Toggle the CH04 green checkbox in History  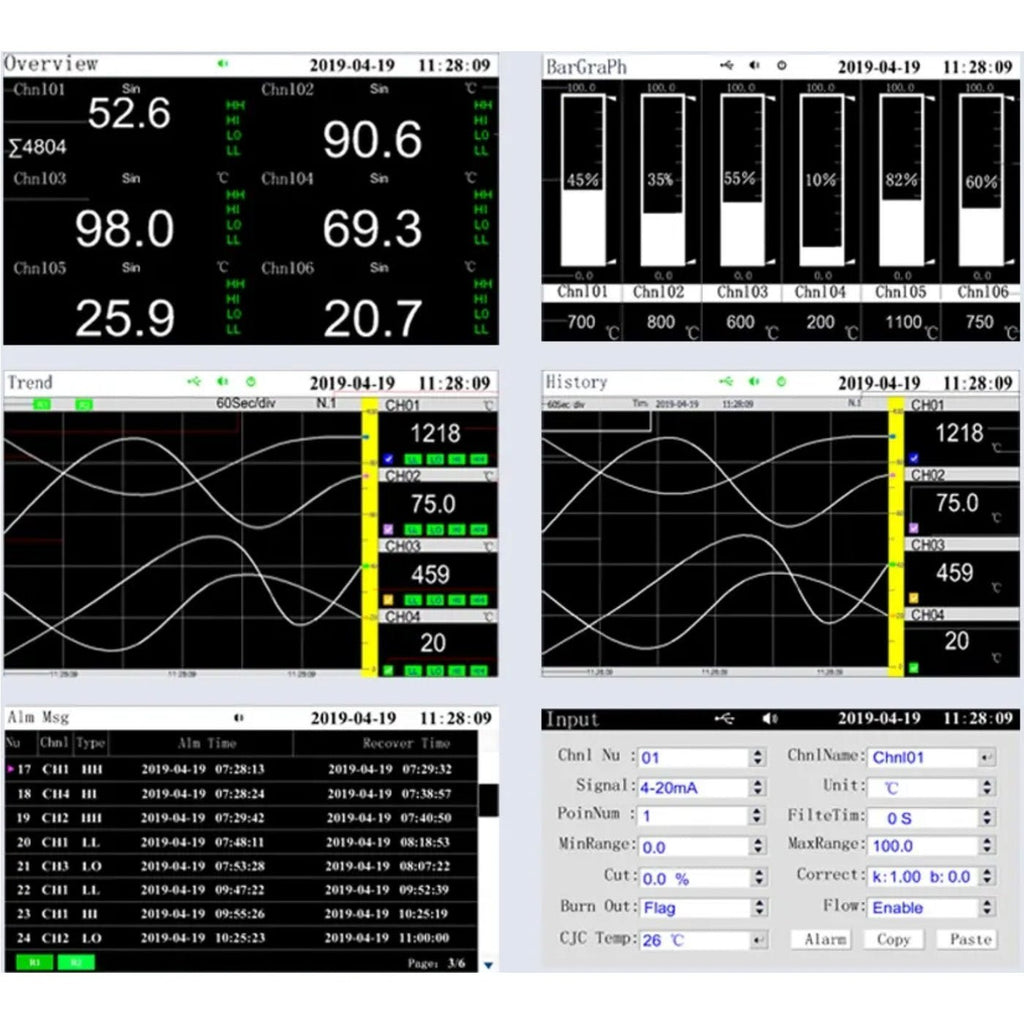pos(914,667)
